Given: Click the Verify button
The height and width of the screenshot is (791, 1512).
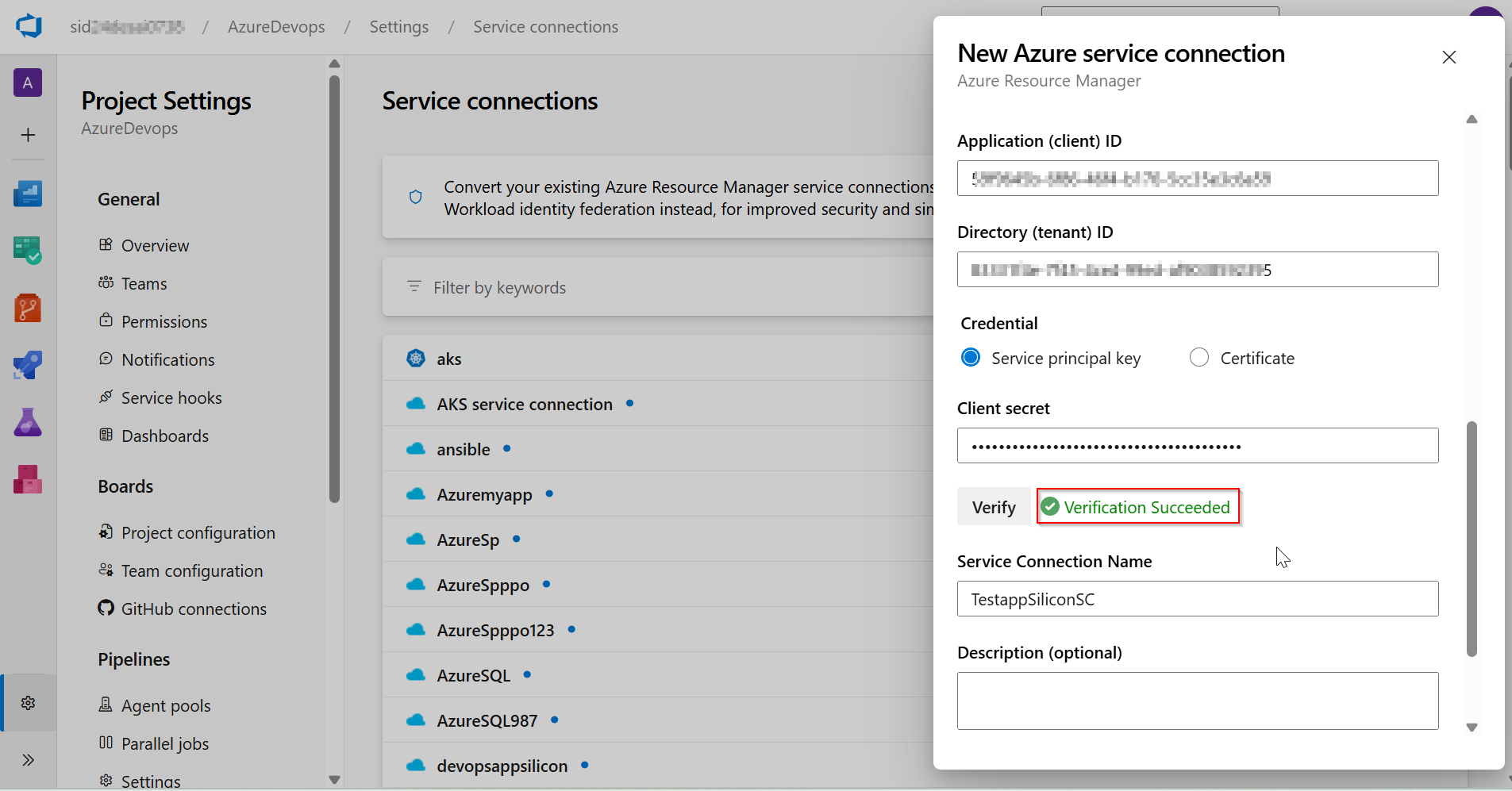Looking at the screenshot, I should tap(994, 507).
